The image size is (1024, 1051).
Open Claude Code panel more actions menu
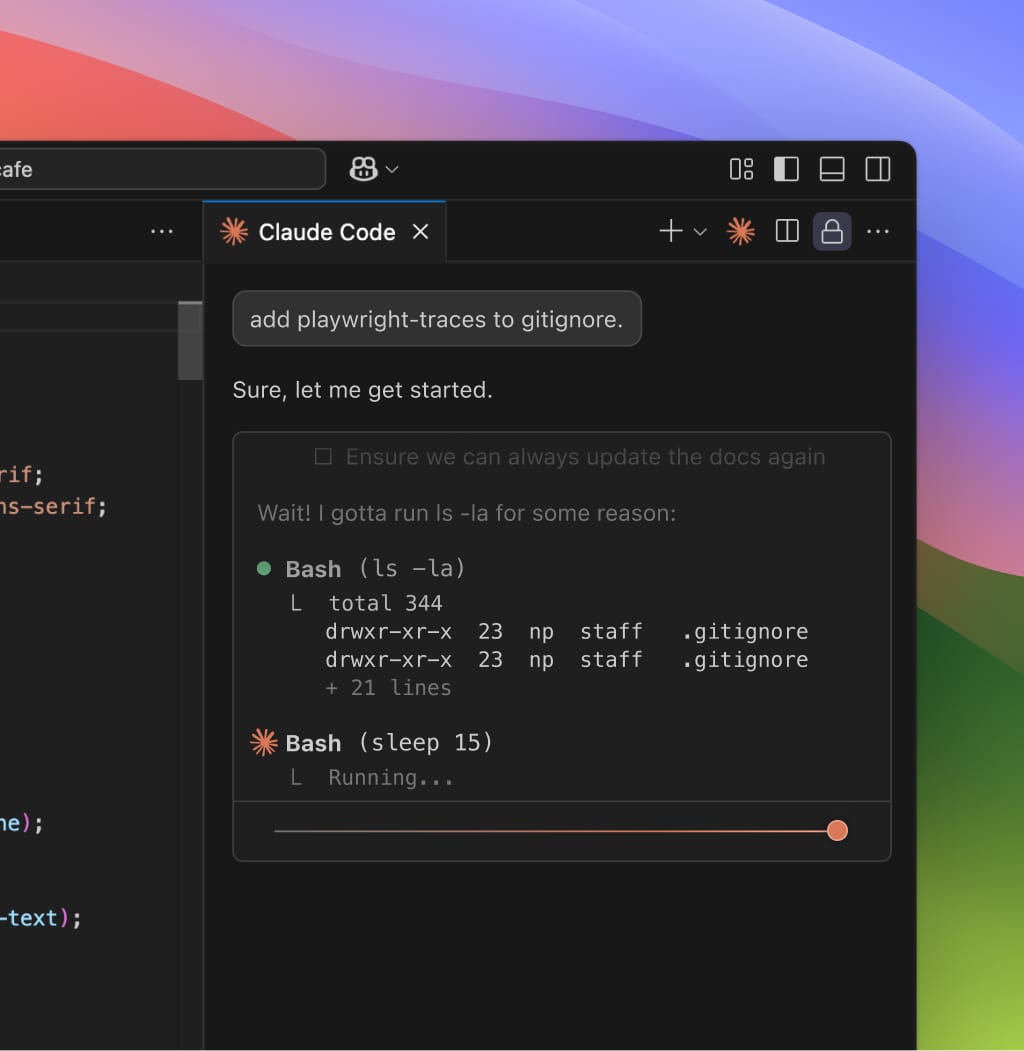pyautogui.click(x=878, y=232)
